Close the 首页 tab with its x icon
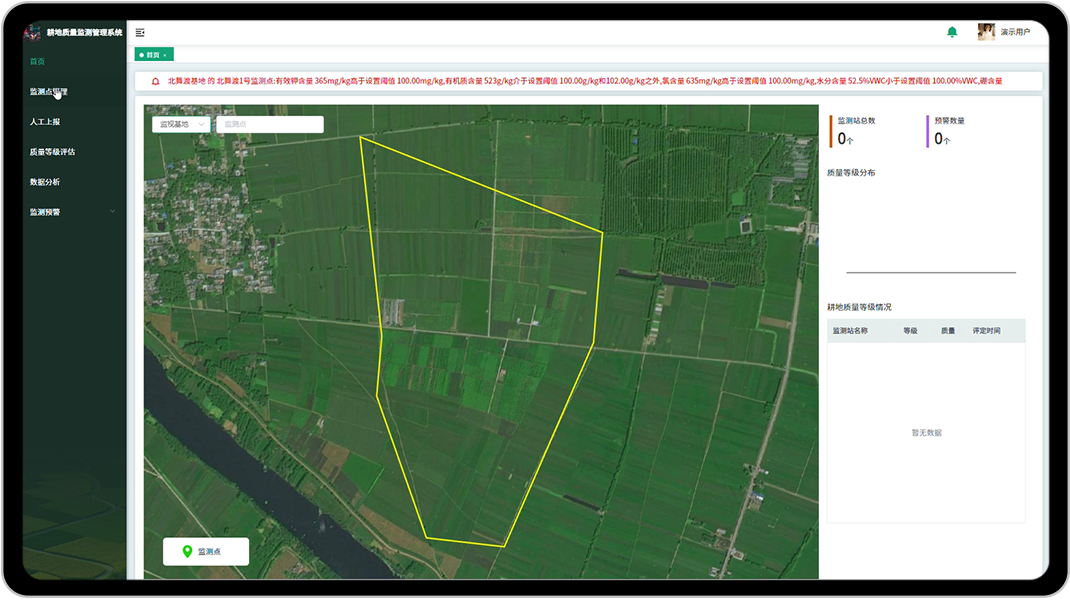This screenshot has height=600, width=1070. (165, 55)
